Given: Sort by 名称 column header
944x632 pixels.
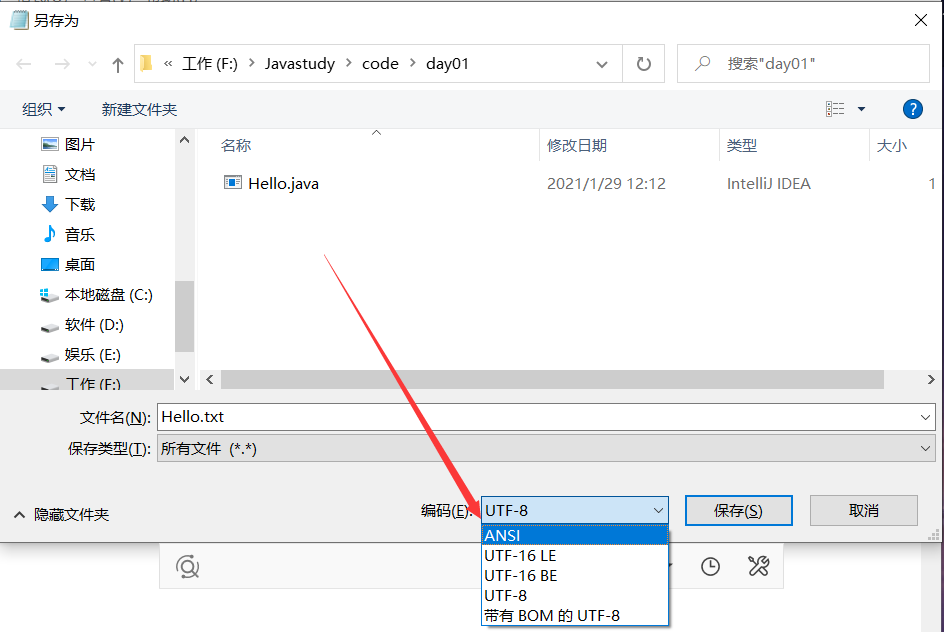Looking at the screenshot, I should tap(236, 146).
